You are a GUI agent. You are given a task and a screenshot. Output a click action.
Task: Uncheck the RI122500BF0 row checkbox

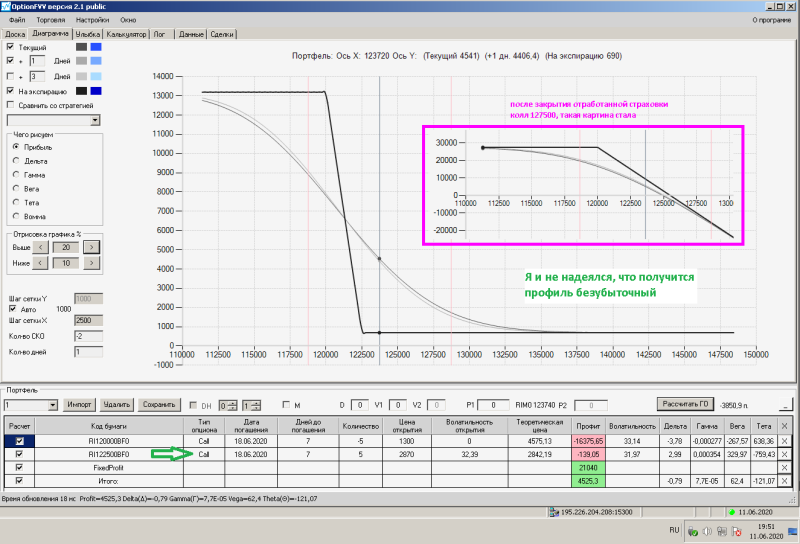pos(19,454)
